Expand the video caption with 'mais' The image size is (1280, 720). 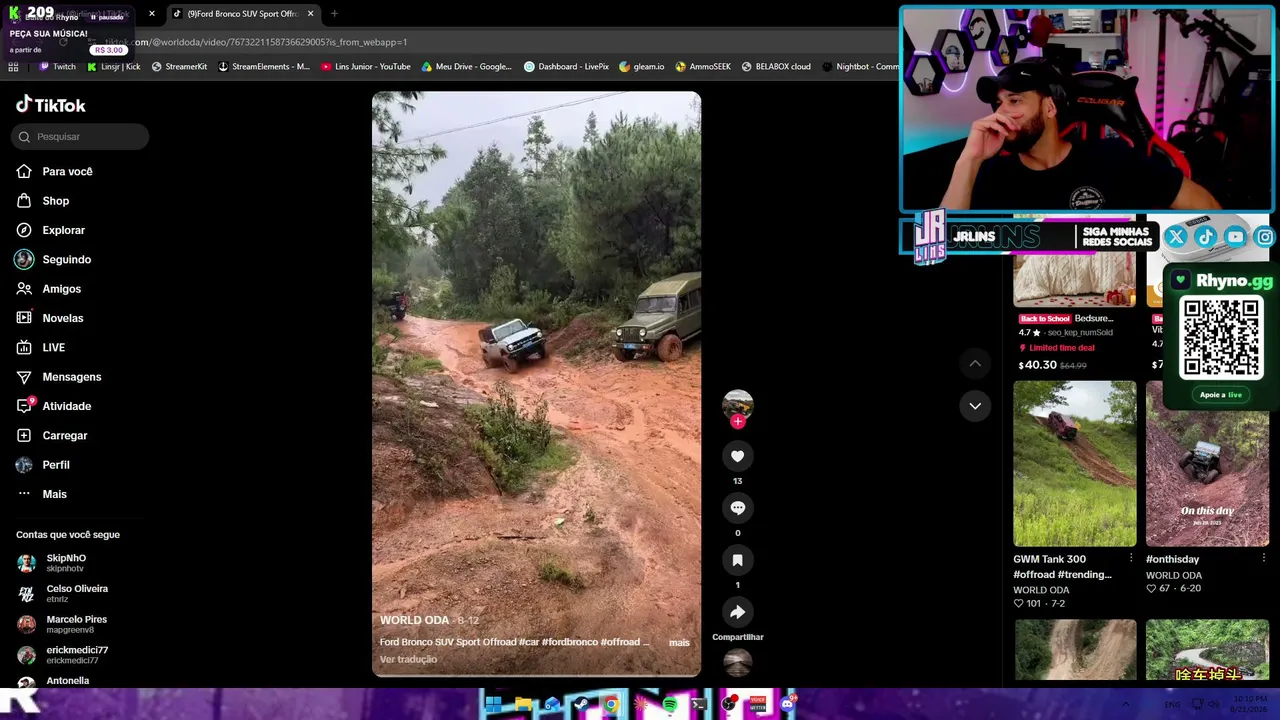point(679,643)
